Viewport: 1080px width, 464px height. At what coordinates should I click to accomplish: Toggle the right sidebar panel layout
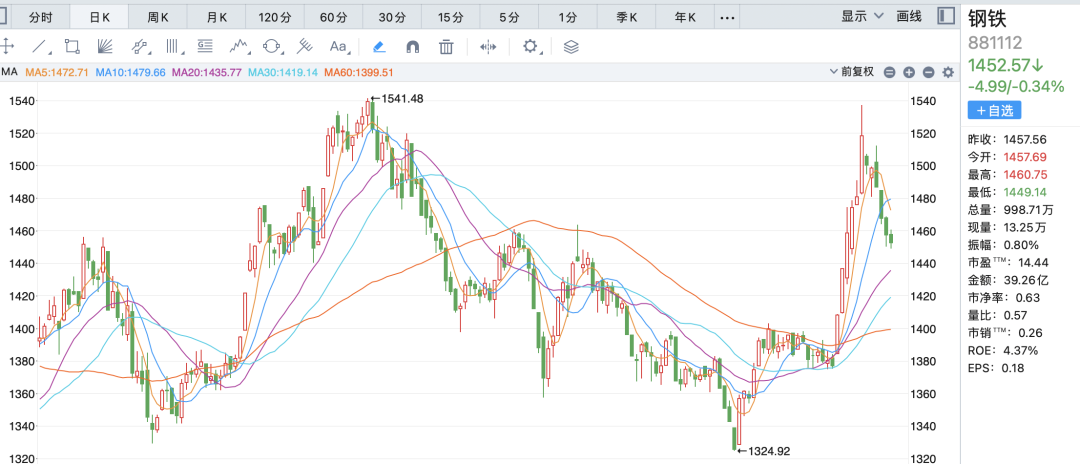[x=946, y=17]
